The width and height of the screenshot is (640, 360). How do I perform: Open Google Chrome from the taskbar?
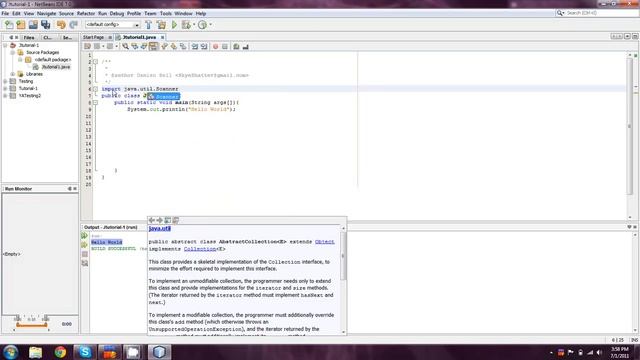(60, 352)
